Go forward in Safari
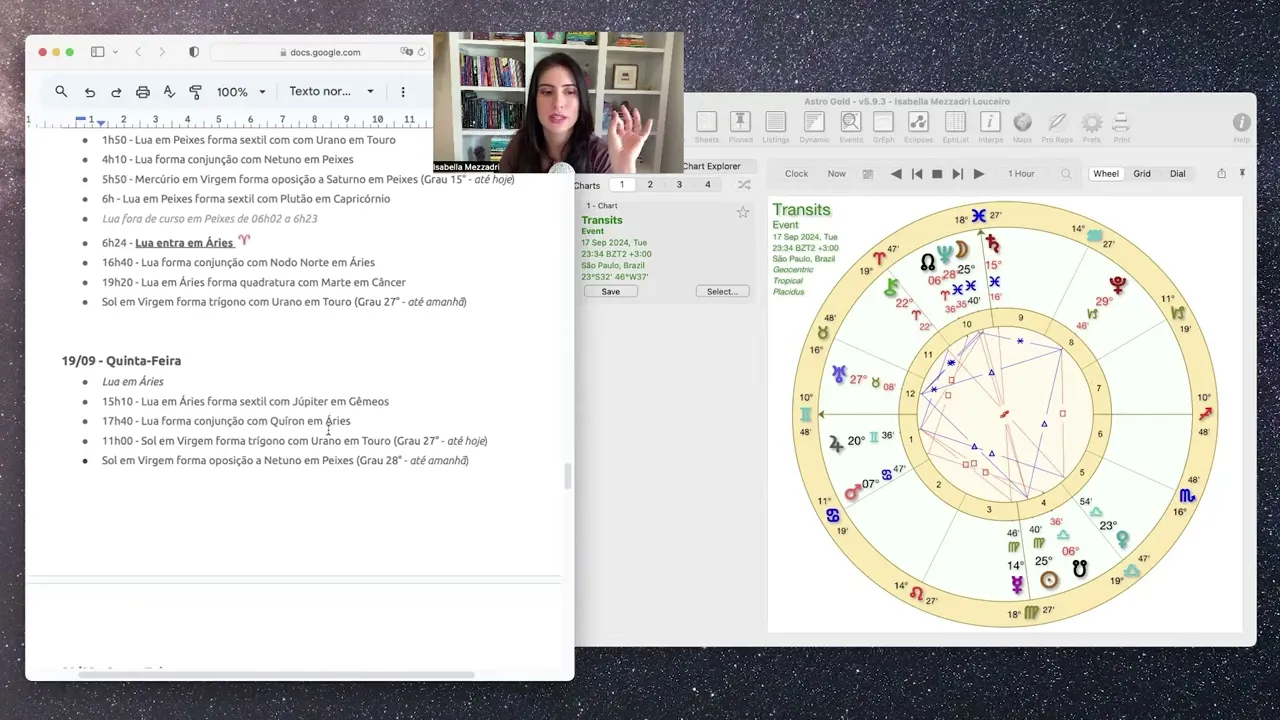The width and height of the screenshot is (1280, 720). (162, 52)
